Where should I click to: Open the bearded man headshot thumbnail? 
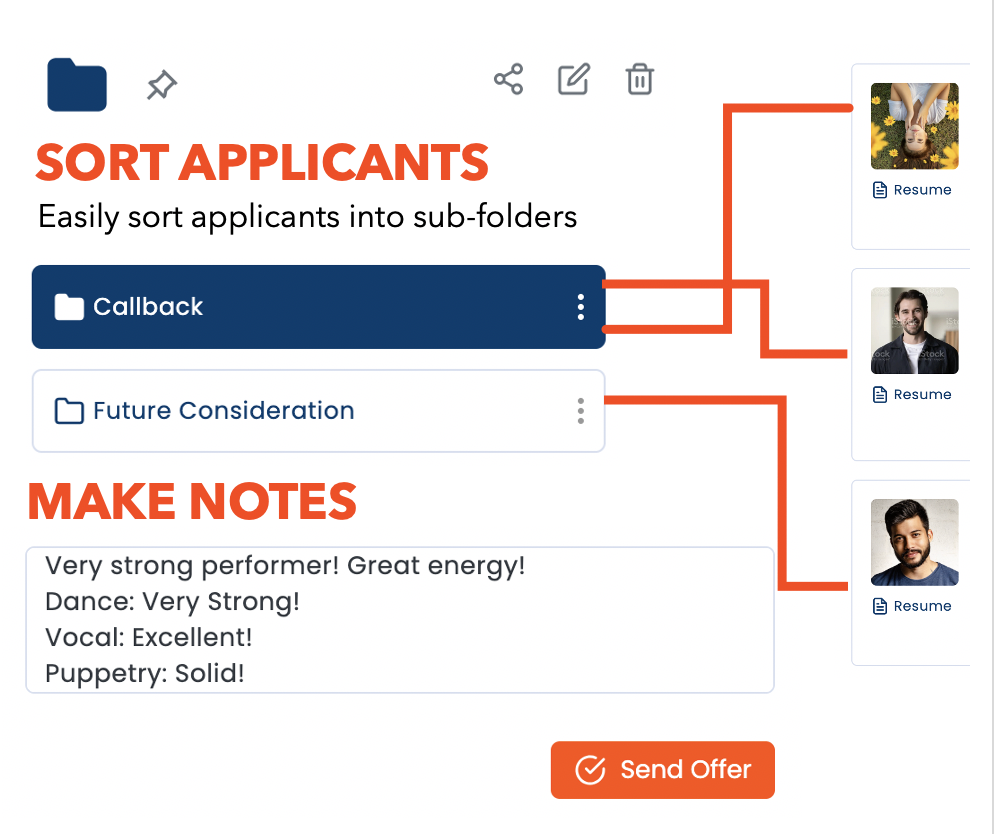pyautogui.click(x=914, y=542)
